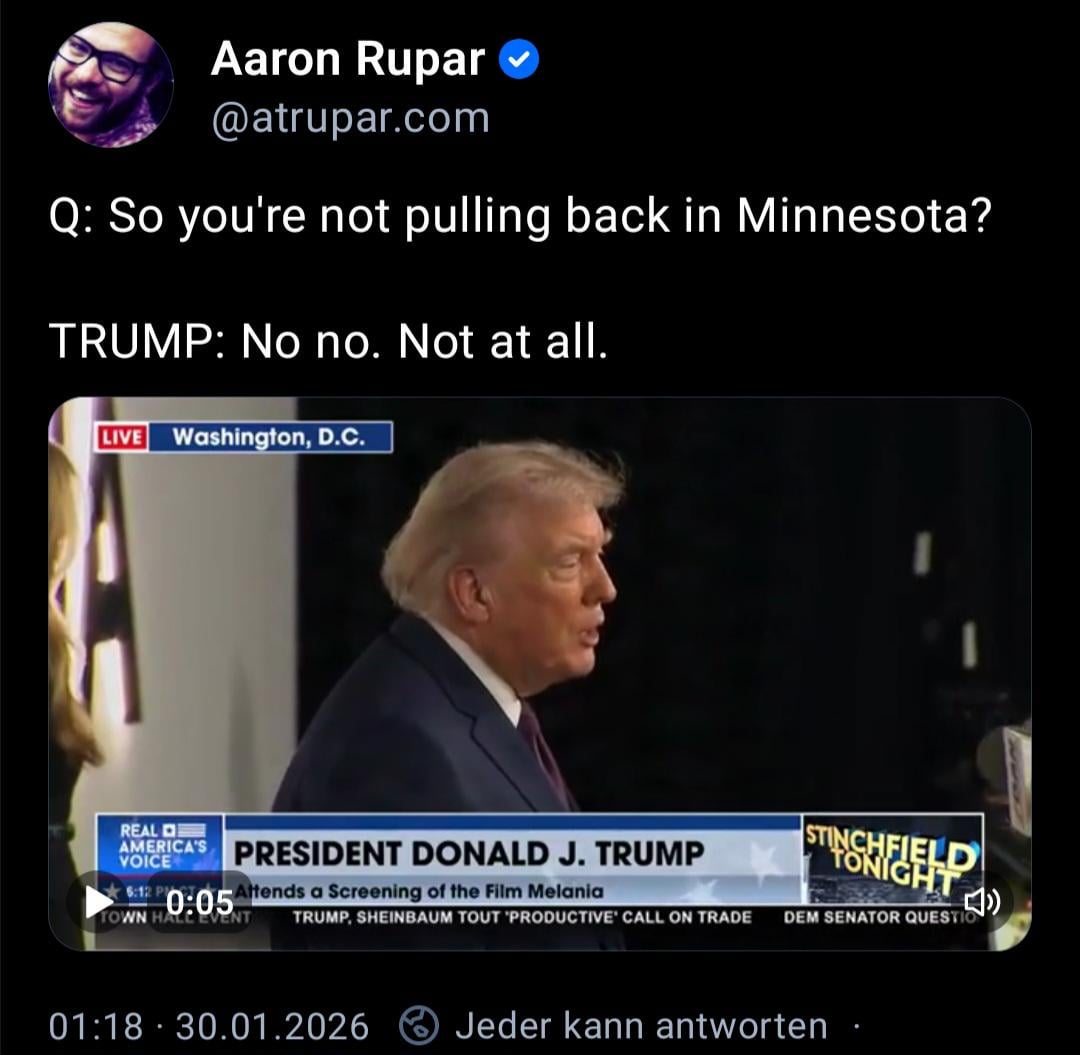Click the 'PRESIDENT DONALD J. TRUMP' chyron
This screenshot has width=1080, height=1055.
pyautogui.click(x=469, y=854)
